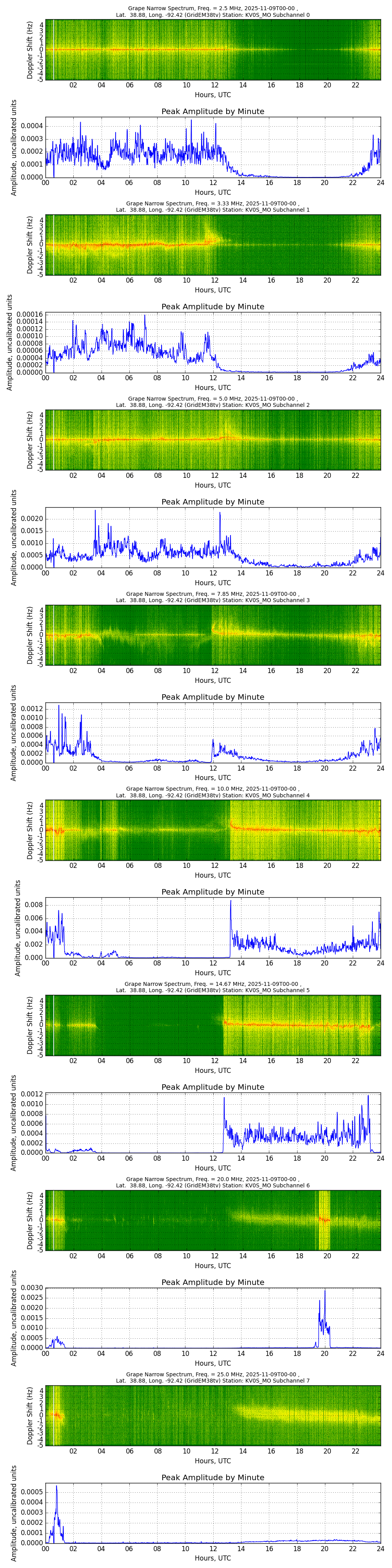This screenshot has height=1568, width=392.
Task: Click 'Doppler Shift (Hz)' label of 10.0 MHz spectrum
Action: pos(31,831)
